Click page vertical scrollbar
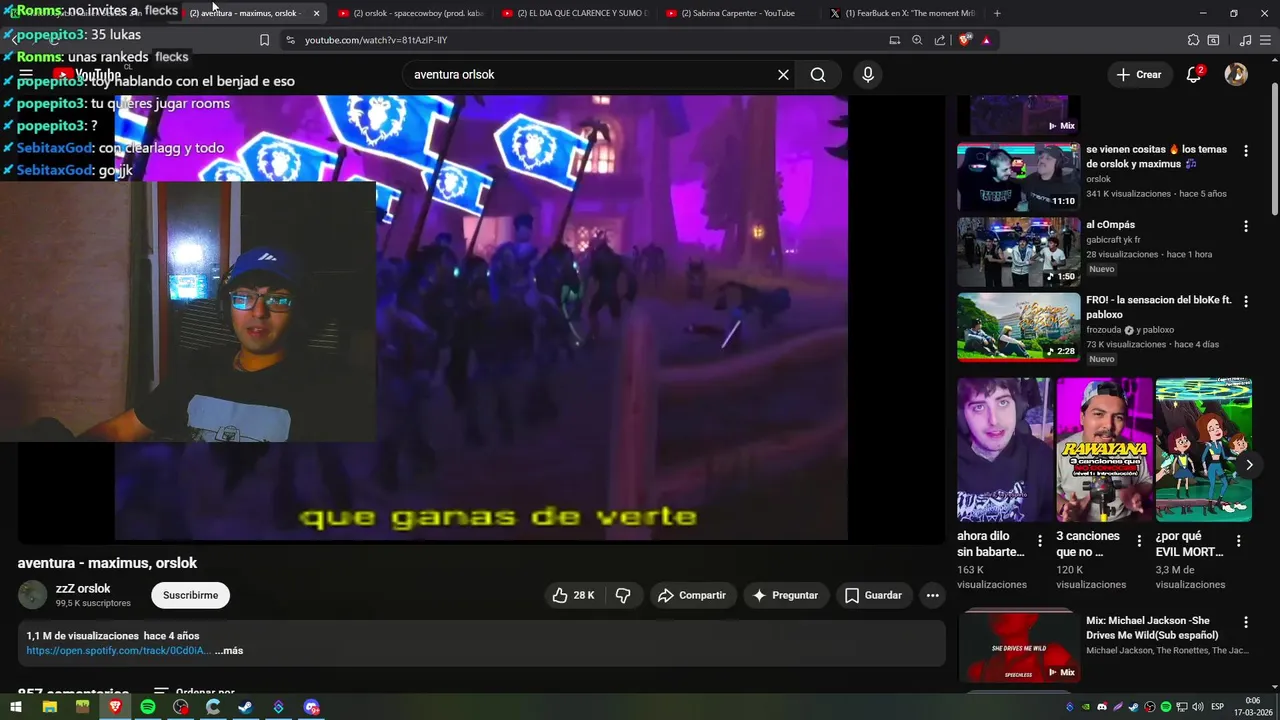 pos(1274,150)
